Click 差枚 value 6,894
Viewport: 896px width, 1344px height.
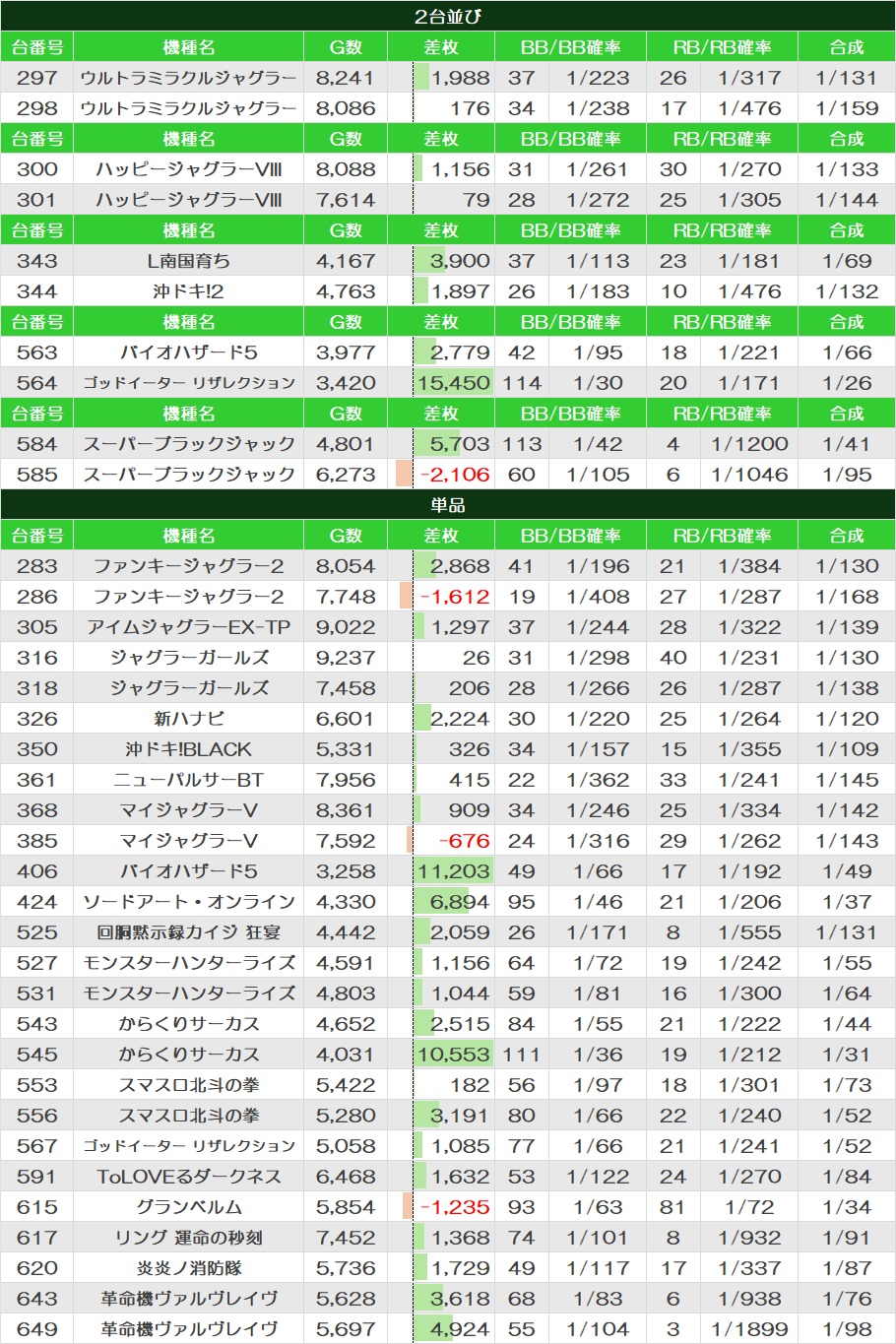pyautogui.click(x=460, y=902)
